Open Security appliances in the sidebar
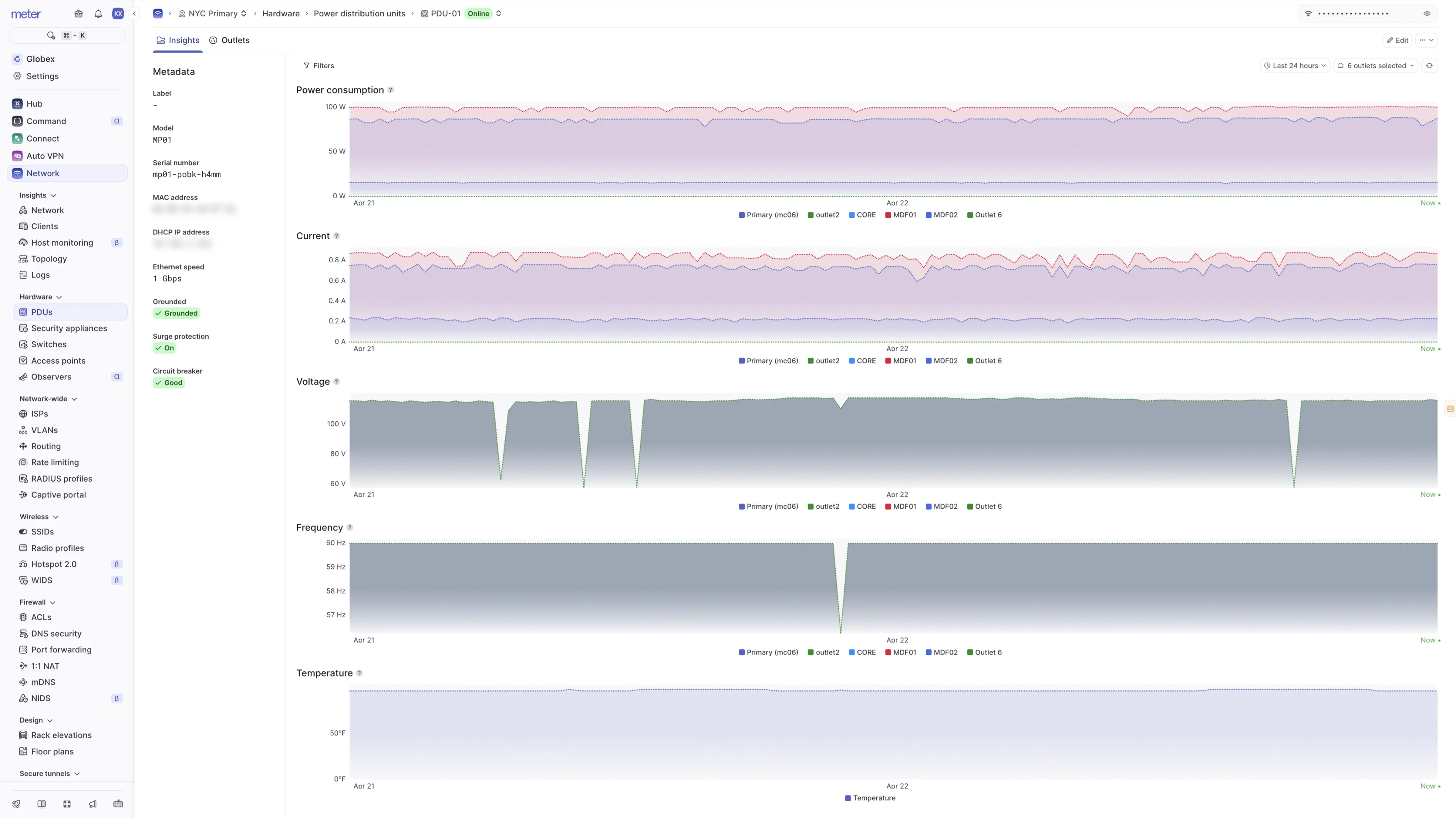1456x818 pixels. click(69, 328)
